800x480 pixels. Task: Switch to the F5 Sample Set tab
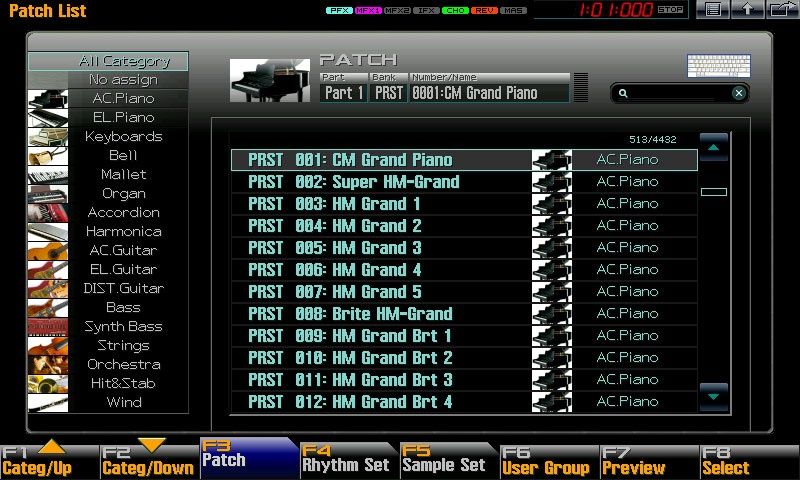tap(449, 459)
